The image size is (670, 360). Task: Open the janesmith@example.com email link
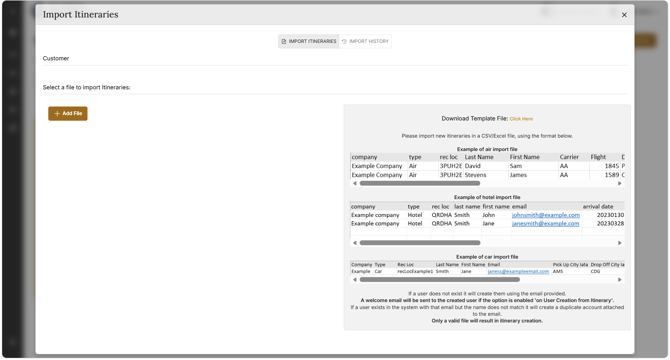545,224
